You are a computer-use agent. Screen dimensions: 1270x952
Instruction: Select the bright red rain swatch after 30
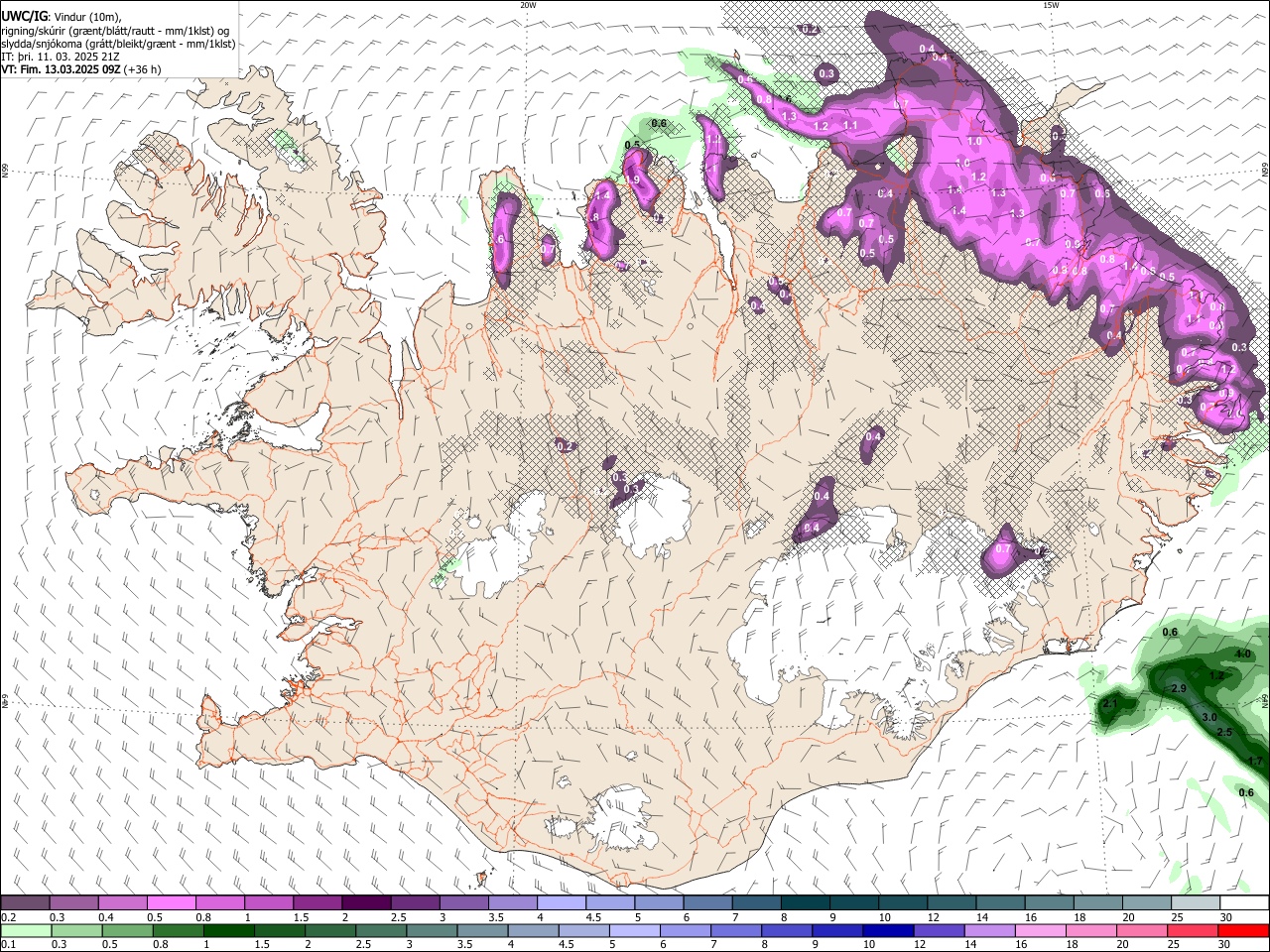click(1243, 930)
